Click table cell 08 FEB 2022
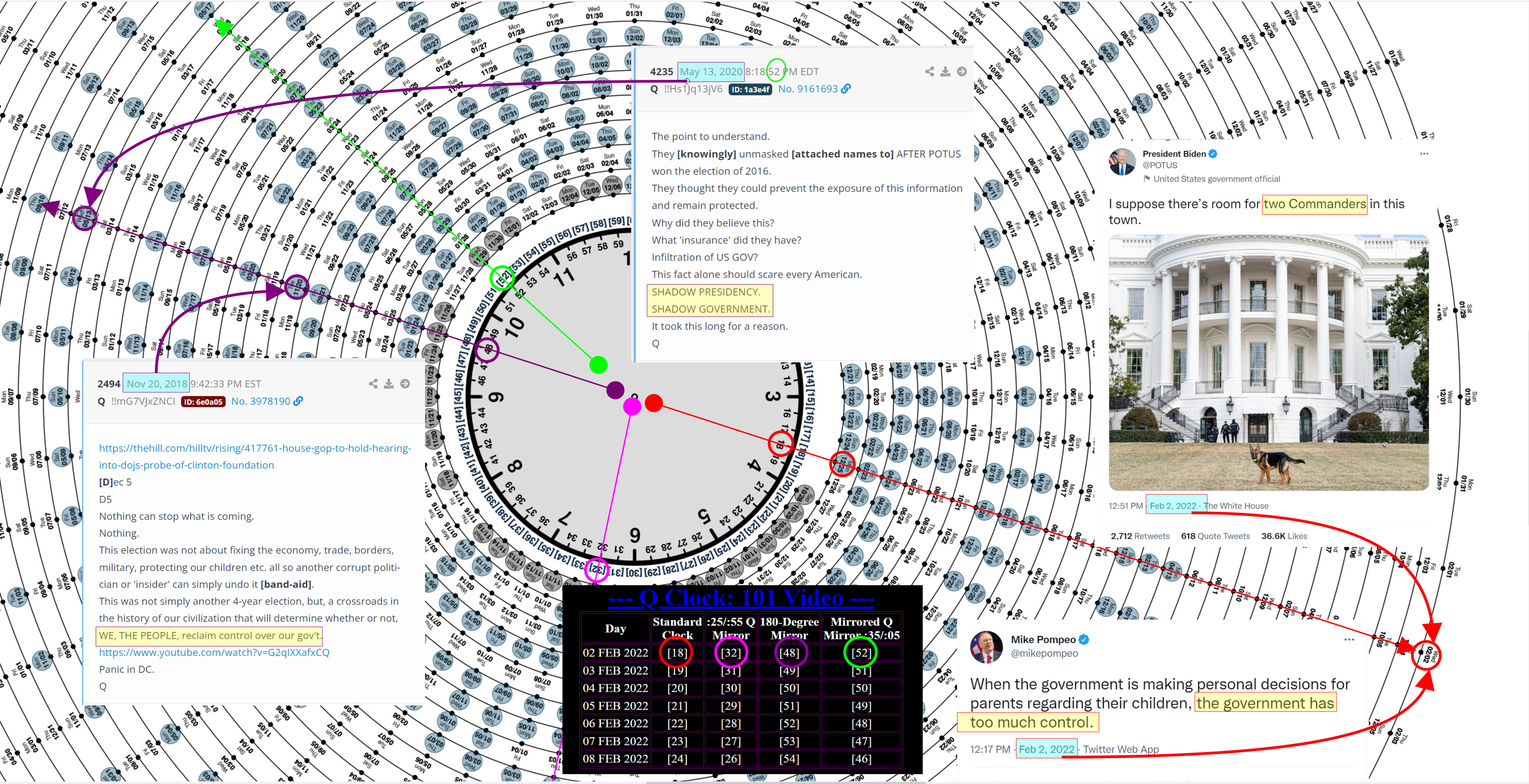Screen dimensions: 1529x784 coord(615,759)
